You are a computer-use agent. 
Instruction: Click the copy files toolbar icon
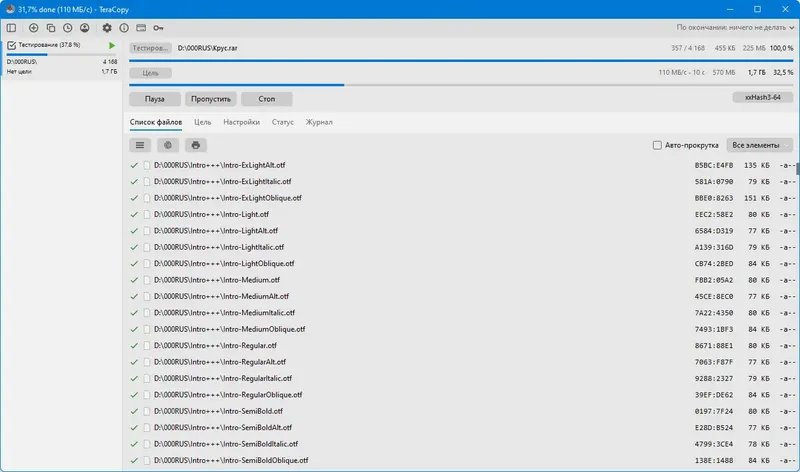[51, 28]
